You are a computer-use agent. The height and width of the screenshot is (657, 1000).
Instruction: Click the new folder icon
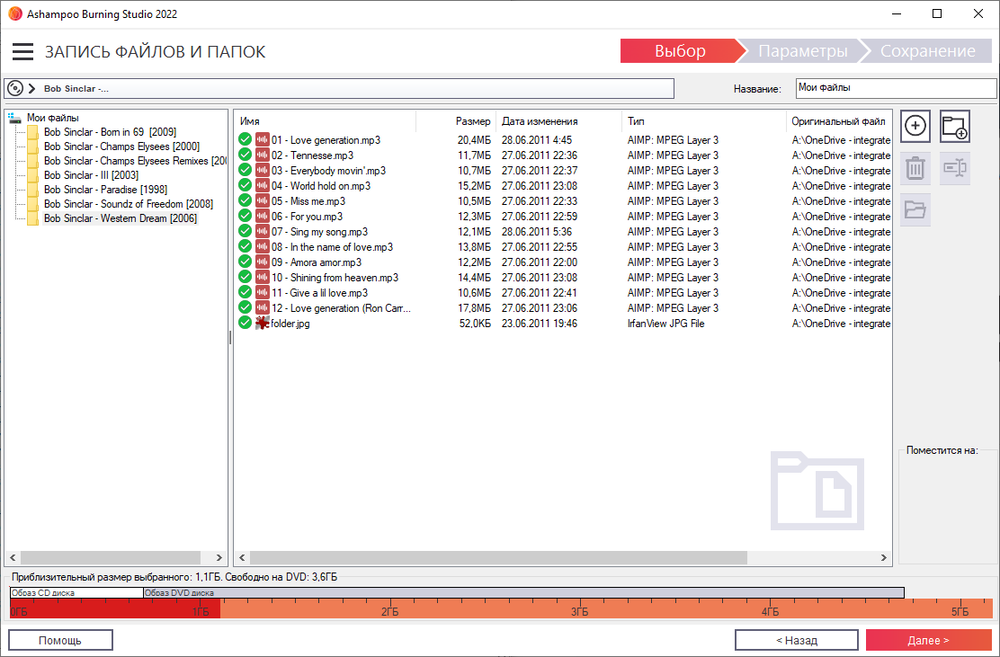(955, 126)
